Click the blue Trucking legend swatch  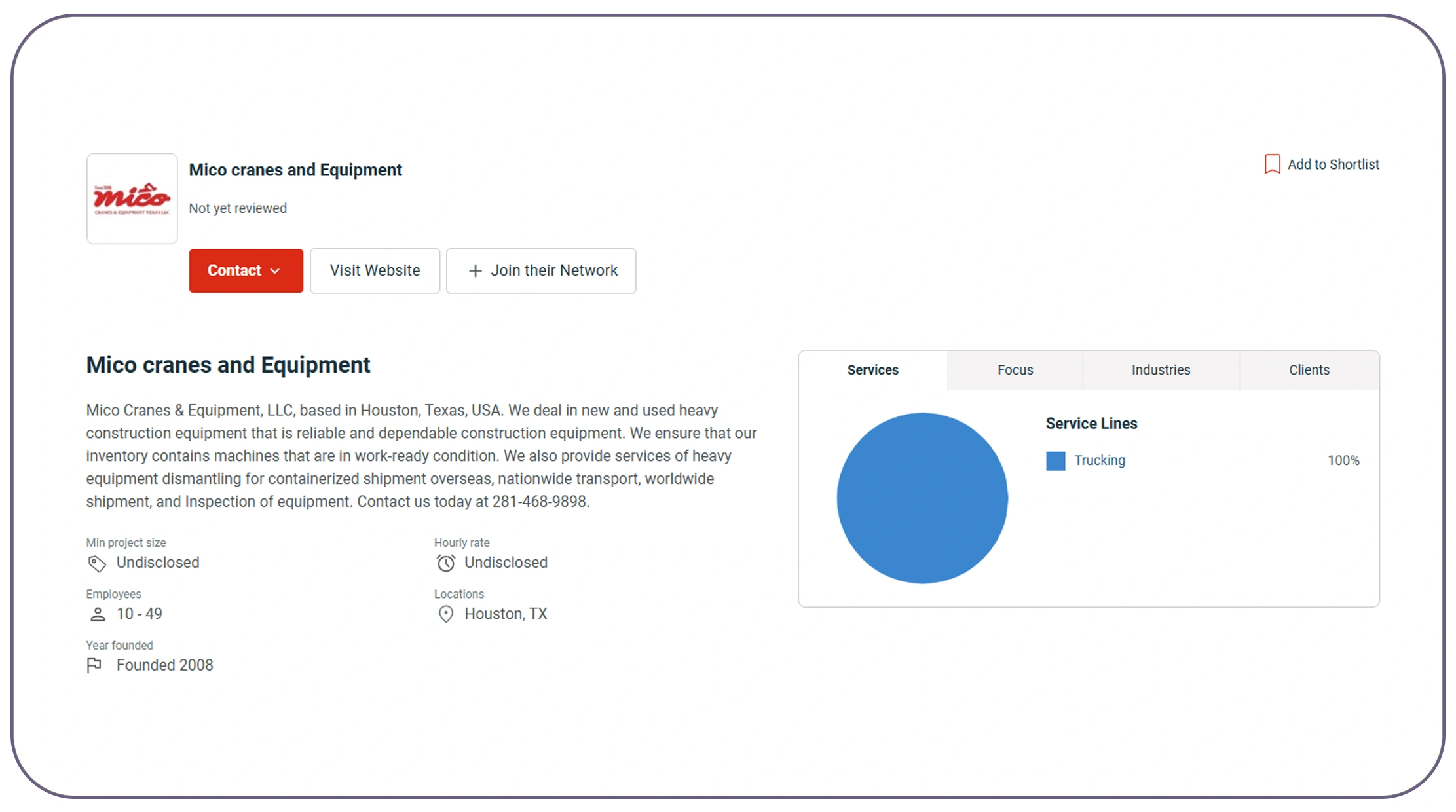tap(1055, 460)
